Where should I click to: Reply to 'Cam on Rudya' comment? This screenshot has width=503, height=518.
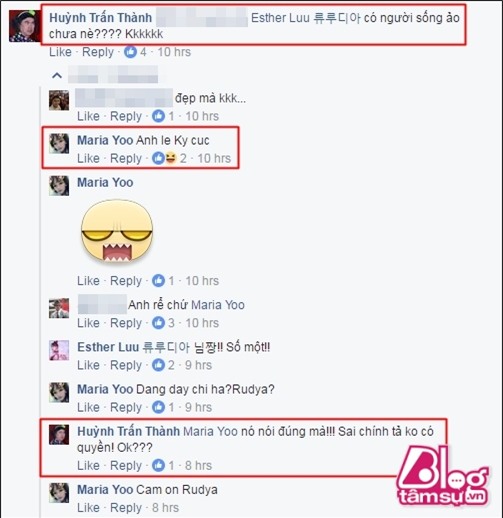[126, 508]
